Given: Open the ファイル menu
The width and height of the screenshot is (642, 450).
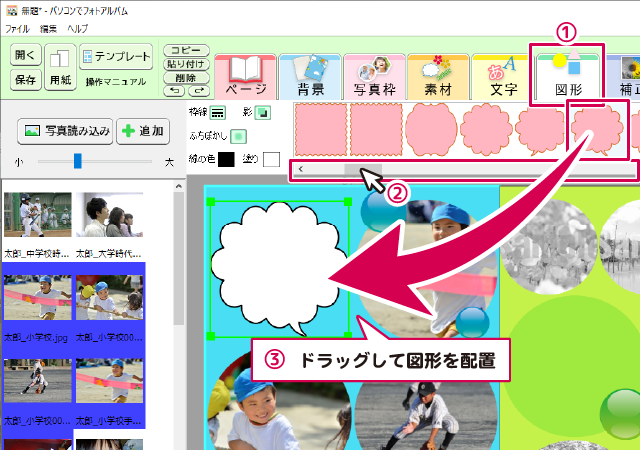Looking at the screenshot, I should [x=17, y=29].
